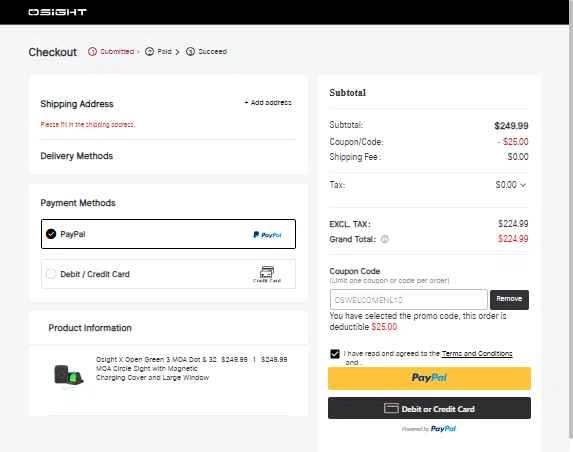Click the Succeed checkout step
Screen dimensions: 573x452
point(206,52)
